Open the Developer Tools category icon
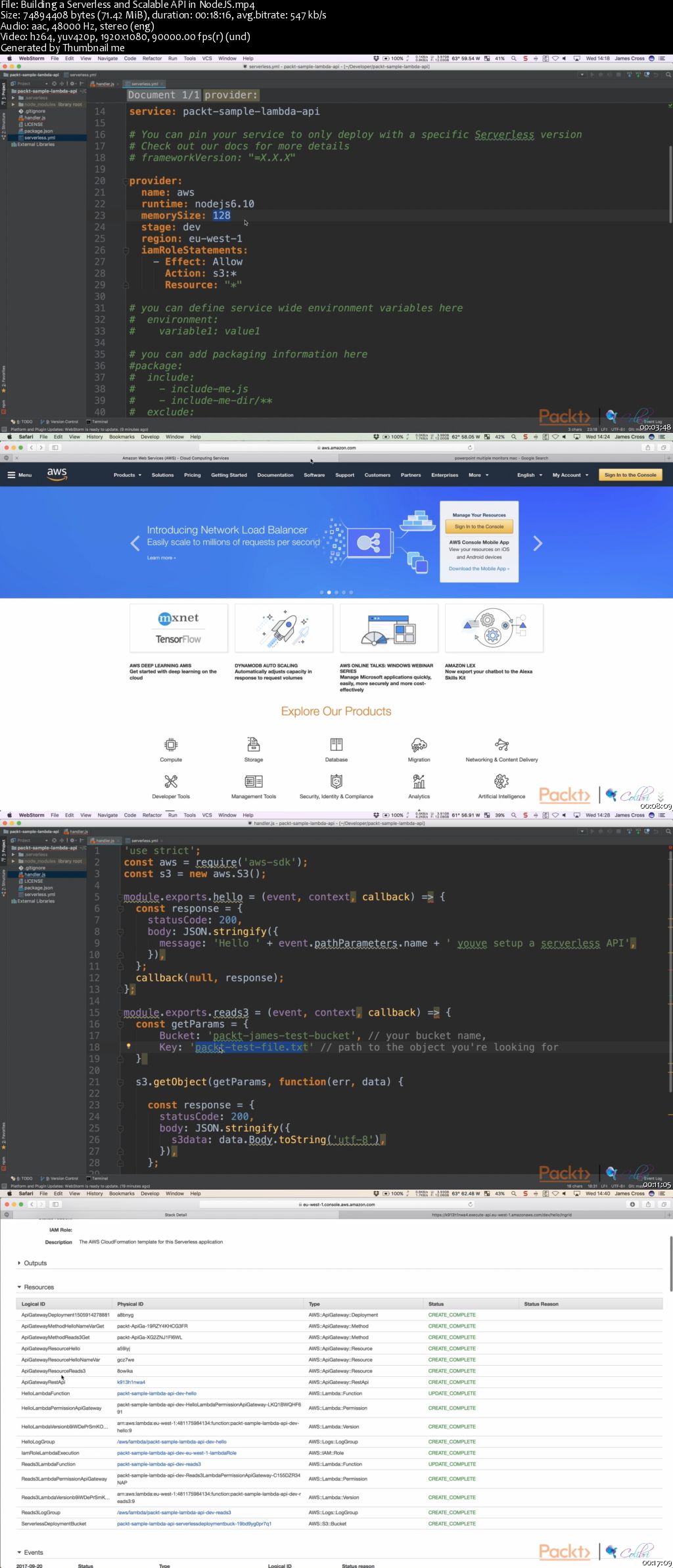 tap(171, 781)
